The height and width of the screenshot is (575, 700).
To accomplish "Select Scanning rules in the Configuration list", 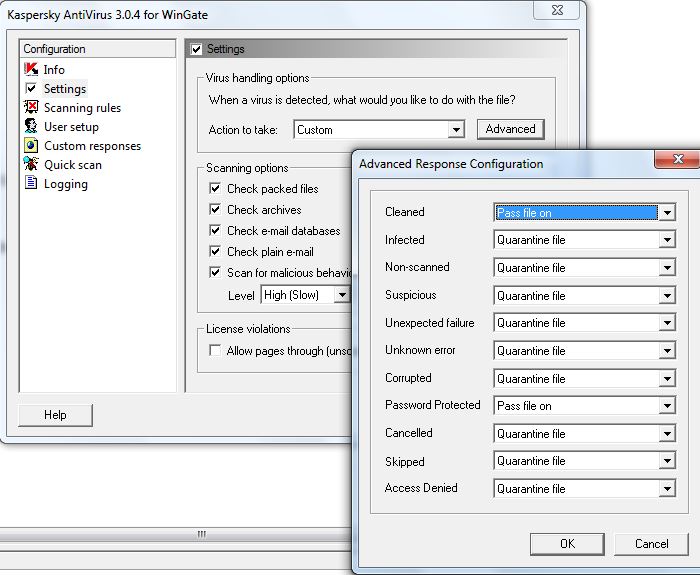I will [82, 108].
